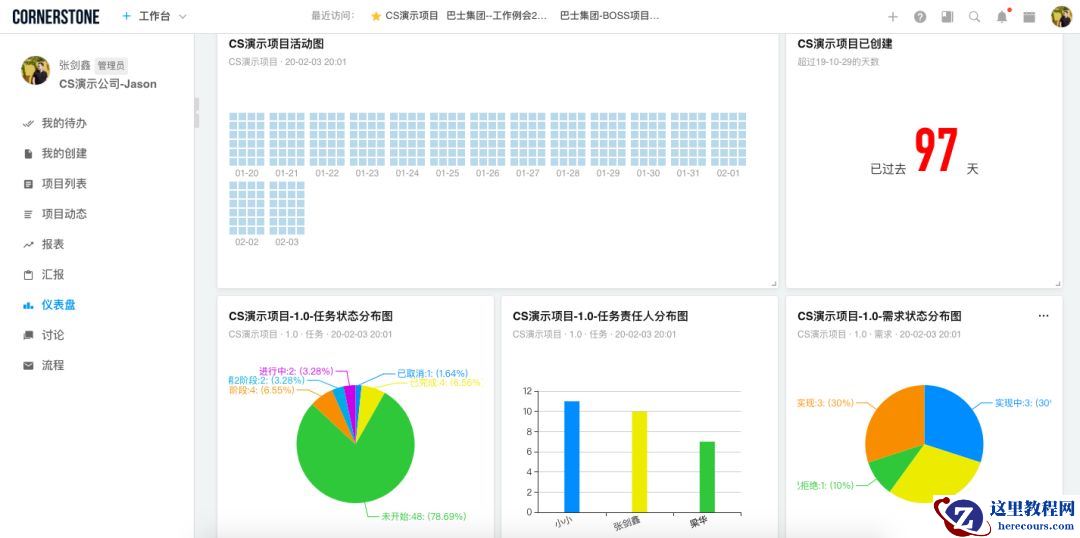The height and width of the screenshot is (538, 1080).
Task: Open the three-dots menu on 需求状态分布图 card
Action: [x=1043, y=315]
